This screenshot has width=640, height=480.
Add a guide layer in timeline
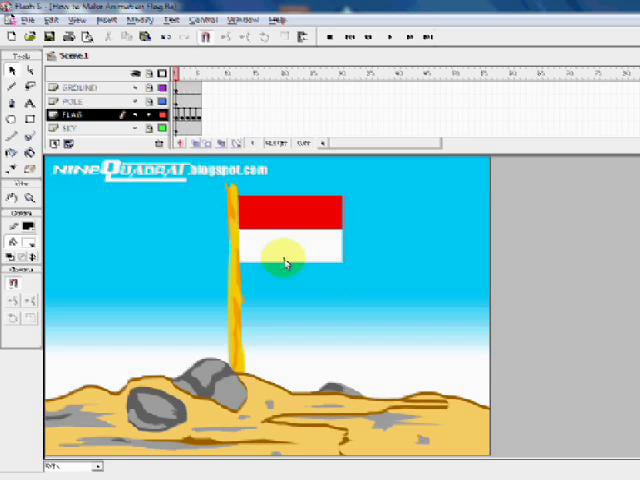[69, 144]
